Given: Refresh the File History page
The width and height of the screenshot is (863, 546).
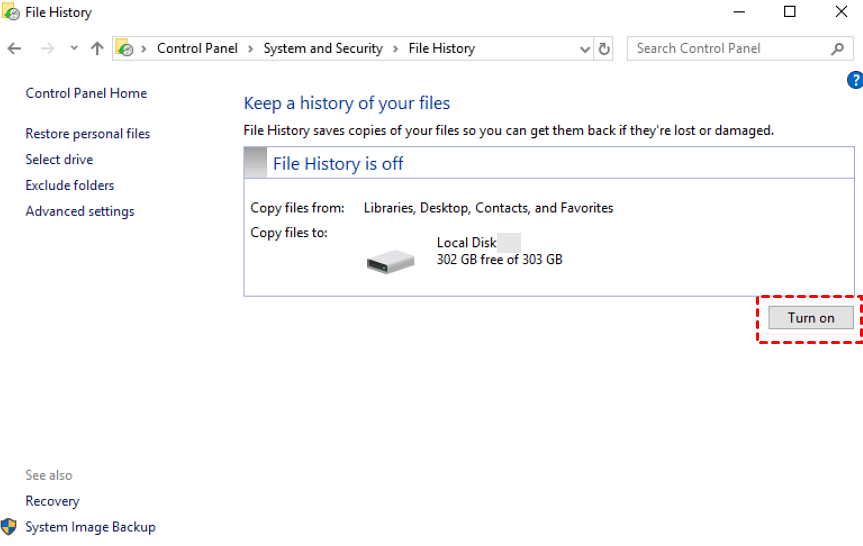Looking at the screenshot, I should pyautogui.click(x=604, y=48).
